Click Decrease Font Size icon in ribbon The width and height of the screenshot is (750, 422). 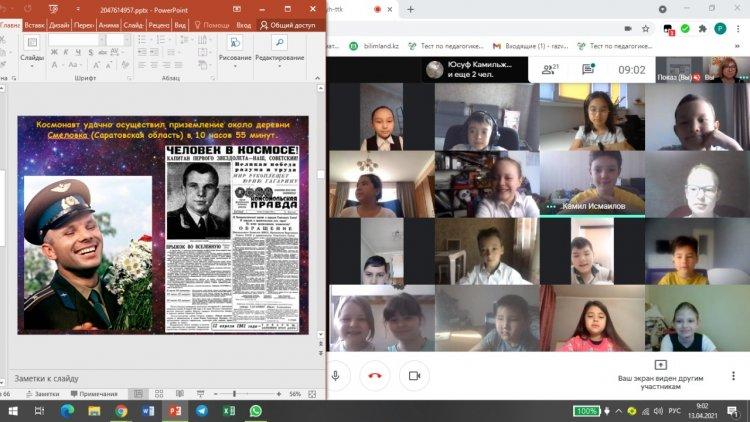tap(109, 65)
